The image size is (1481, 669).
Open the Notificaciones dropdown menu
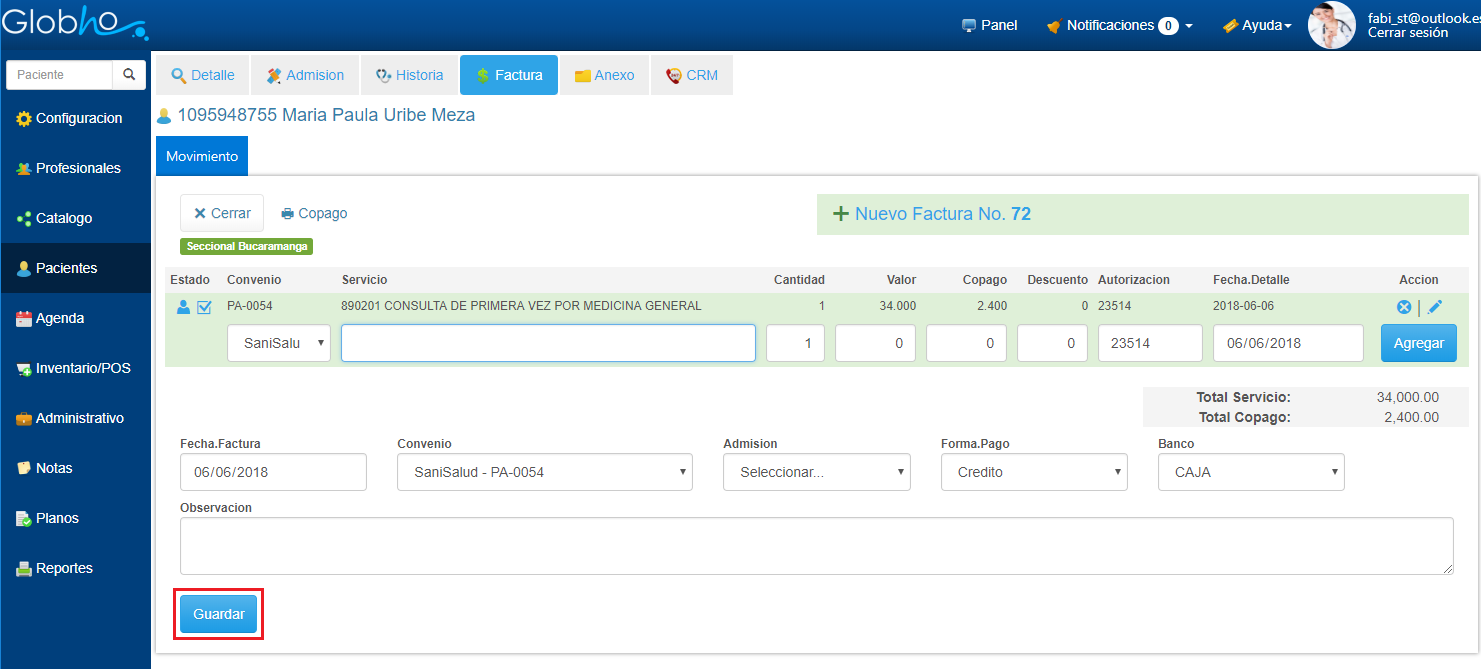point(1119,26)
